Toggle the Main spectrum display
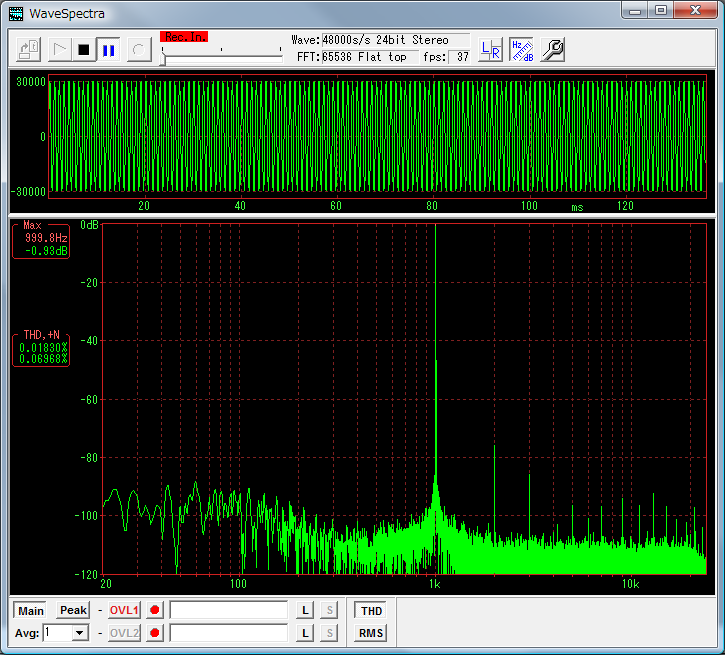 31,610
